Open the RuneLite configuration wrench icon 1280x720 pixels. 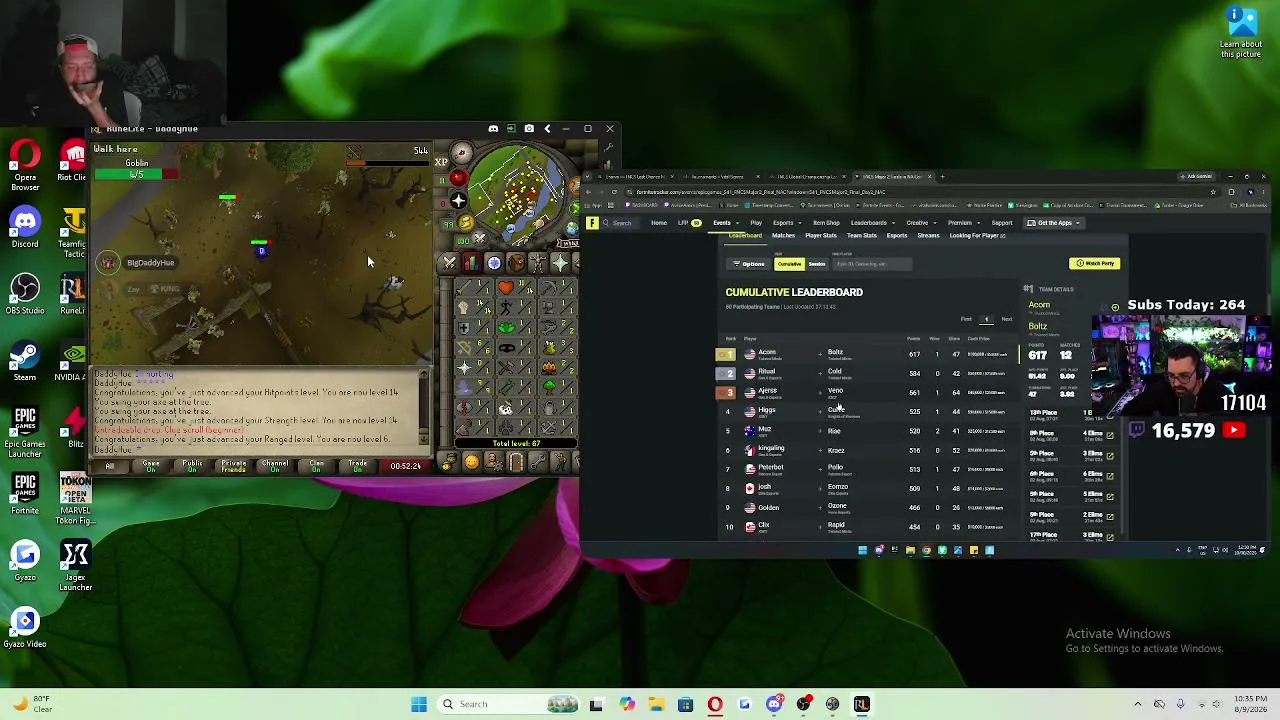pyautogui.click(x=607, y=148)
